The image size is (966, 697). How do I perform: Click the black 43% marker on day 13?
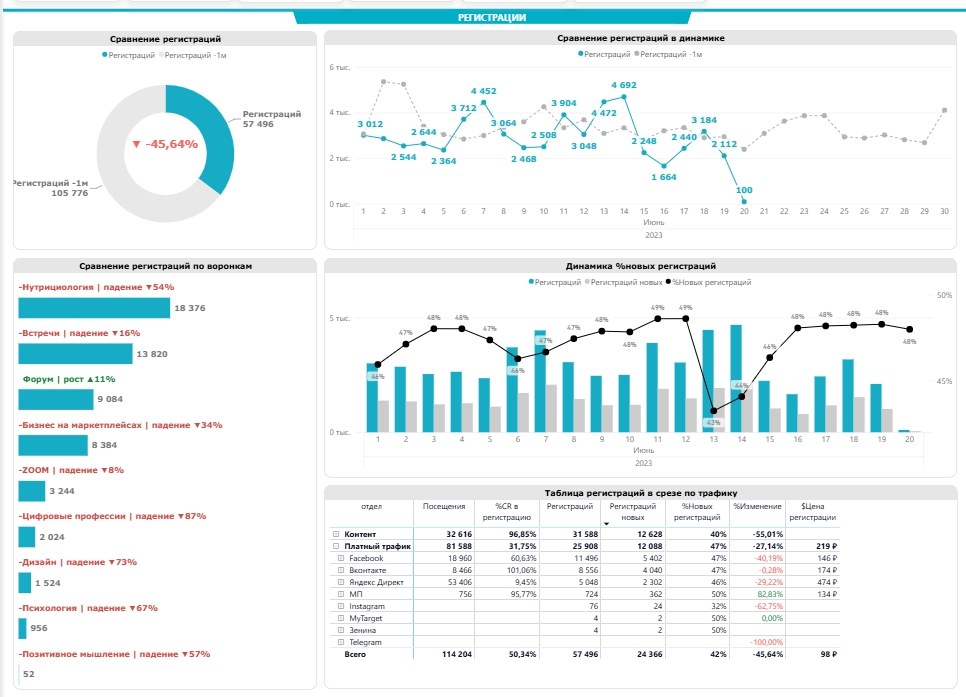(713, 410)
